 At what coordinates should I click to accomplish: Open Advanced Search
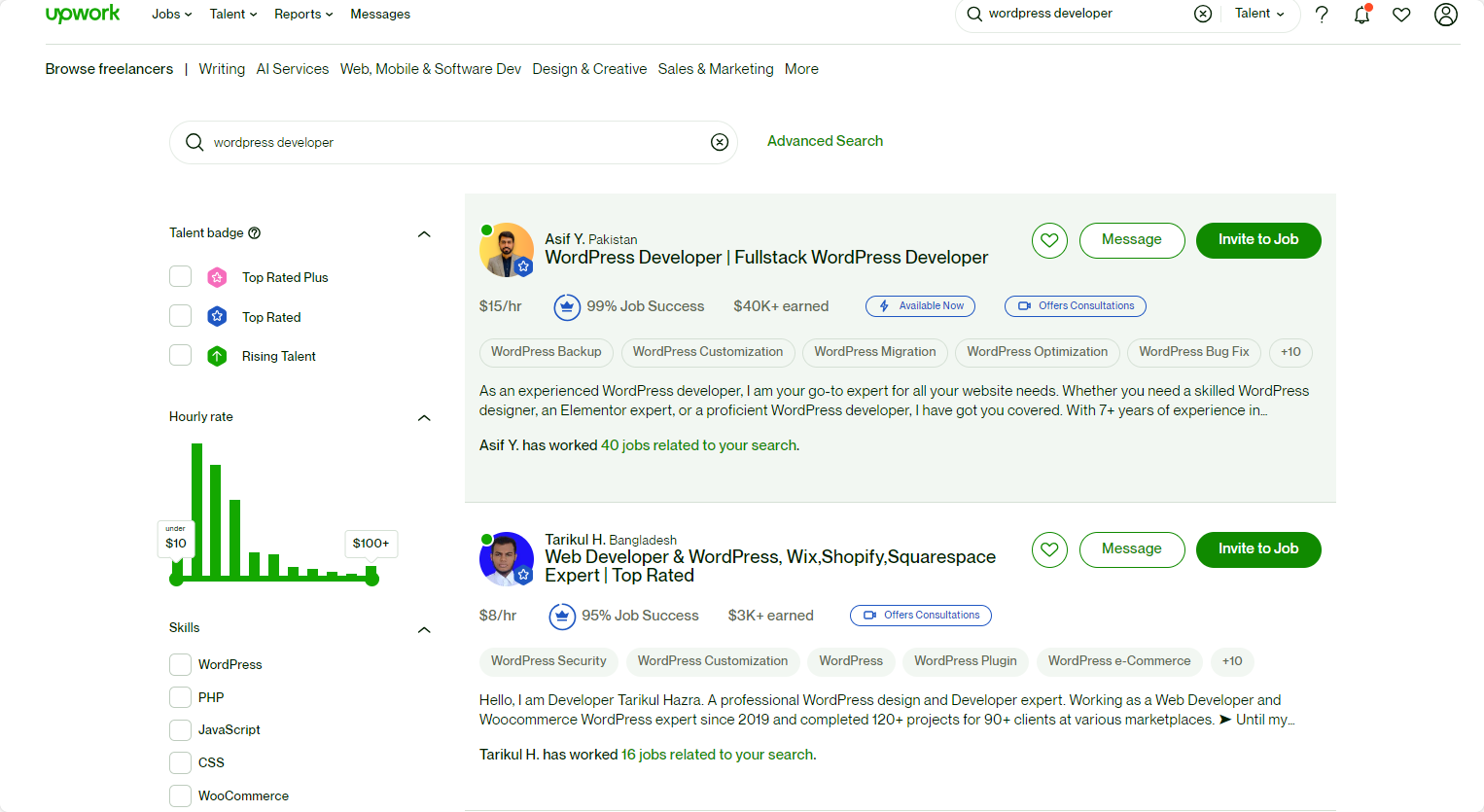tap(825, 141)
